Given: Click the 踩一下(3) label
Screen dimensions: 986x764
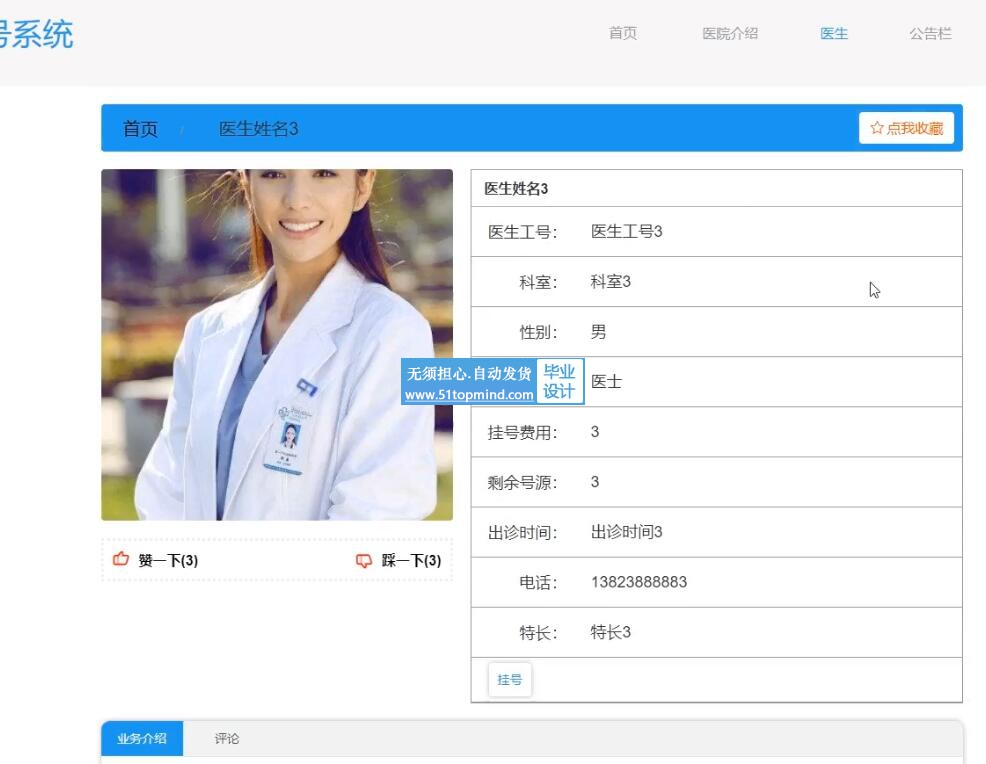Looking at the screenshot, I should [x=411, y=560].
